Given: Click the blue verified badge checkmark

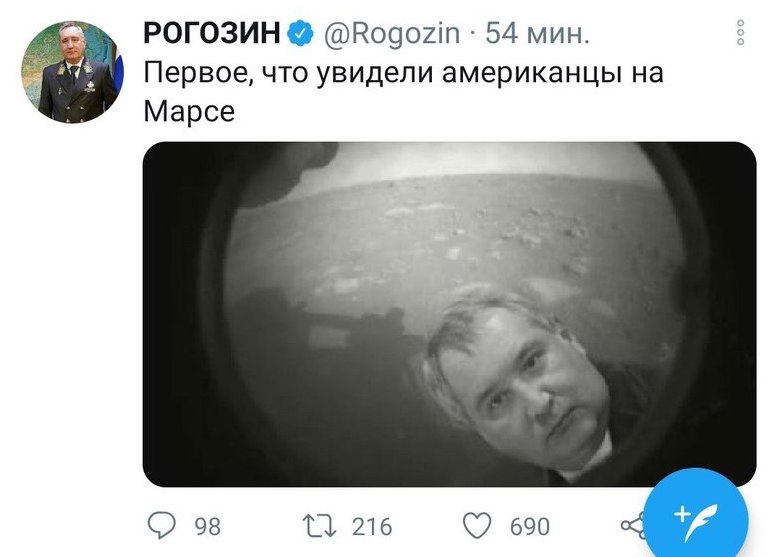Looking at the screenshot, I should (x=301, y=33).
